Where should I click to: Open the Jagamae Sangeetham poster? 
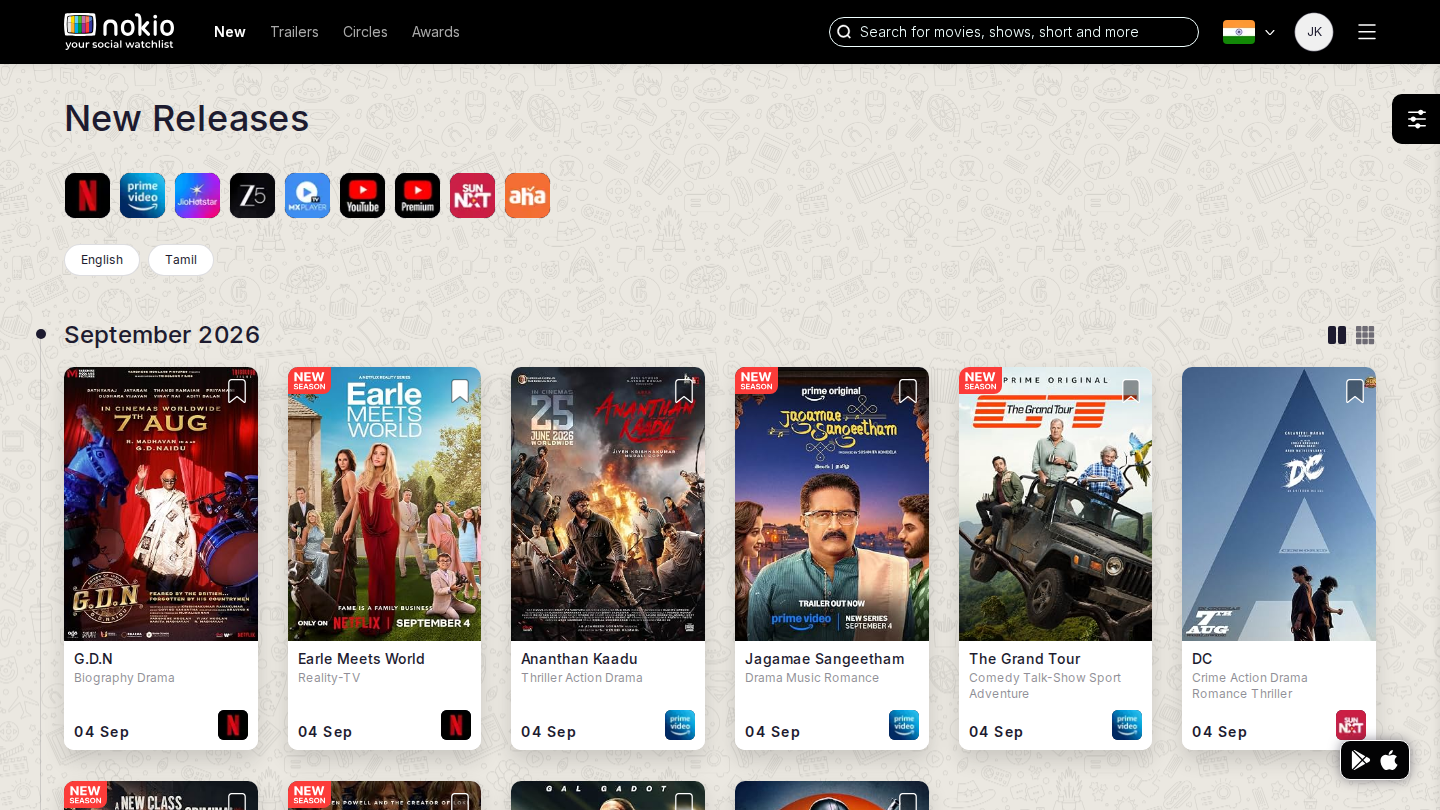click(832, 504)
